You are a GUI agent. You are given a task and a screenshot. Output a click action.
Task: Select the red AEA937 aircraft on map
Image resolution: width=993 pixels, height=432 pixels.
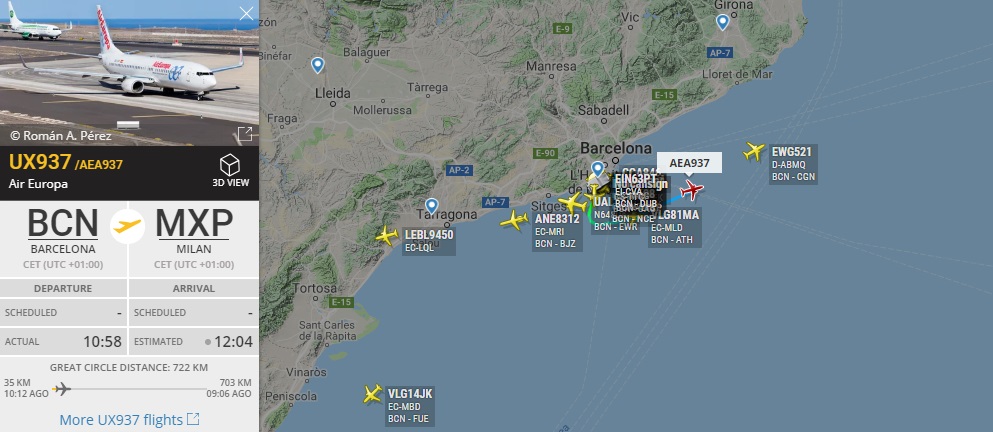[692, 189]
